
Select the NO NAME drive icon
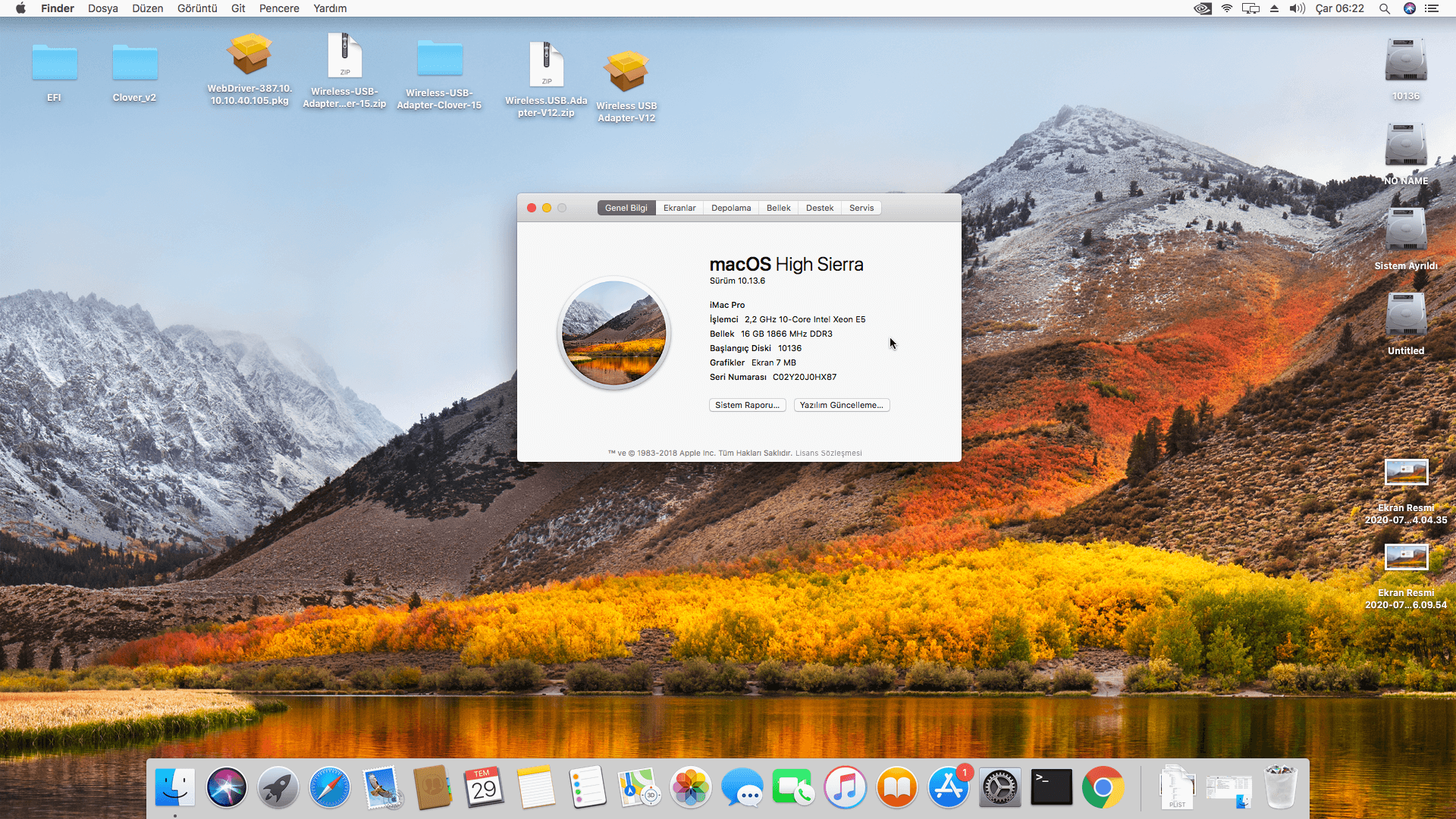point(1405,146)
